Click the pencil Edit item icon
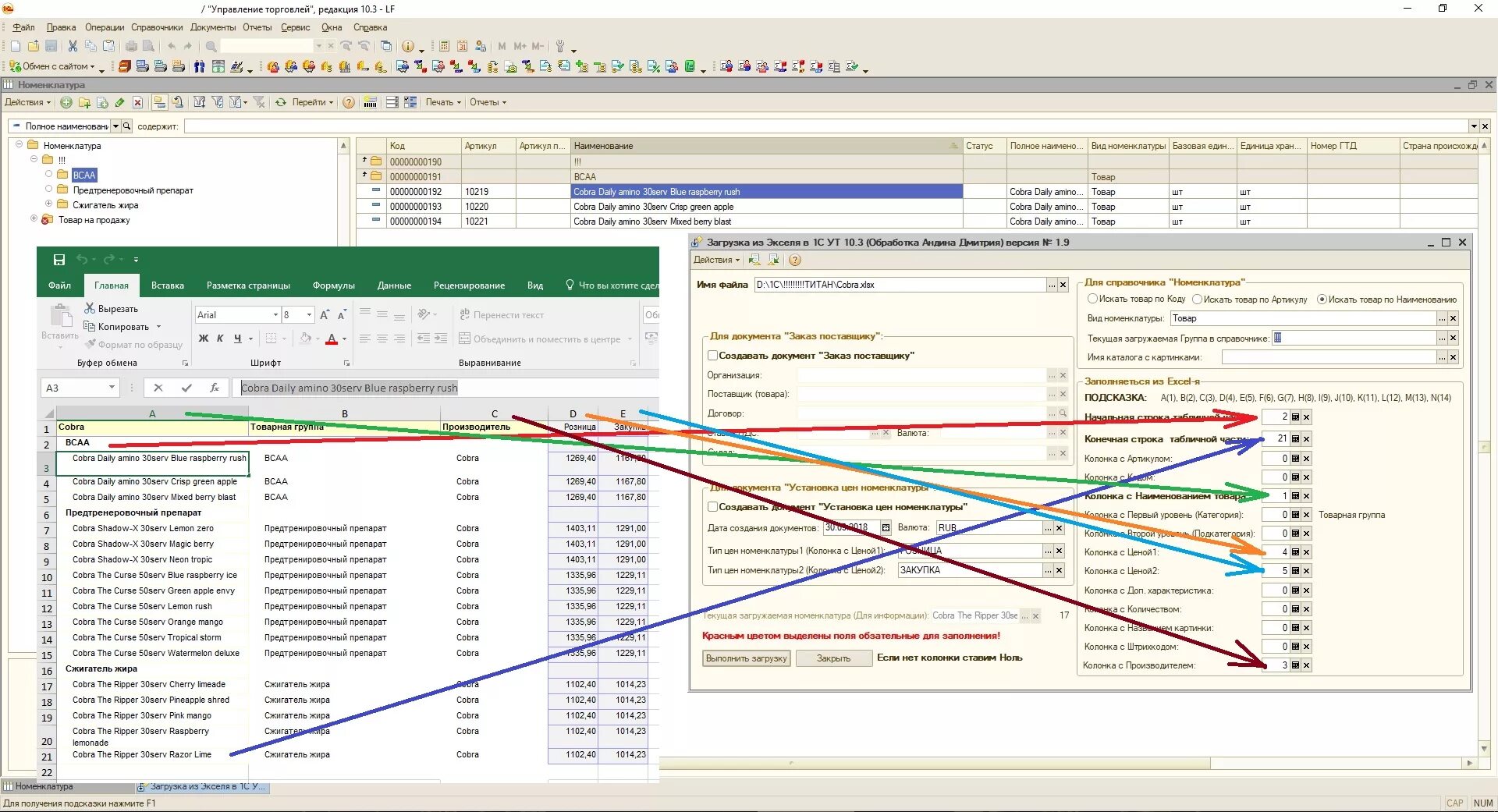Image resolution: width=1498 pixels, height=812 pixels. click(x=119, y=102)
